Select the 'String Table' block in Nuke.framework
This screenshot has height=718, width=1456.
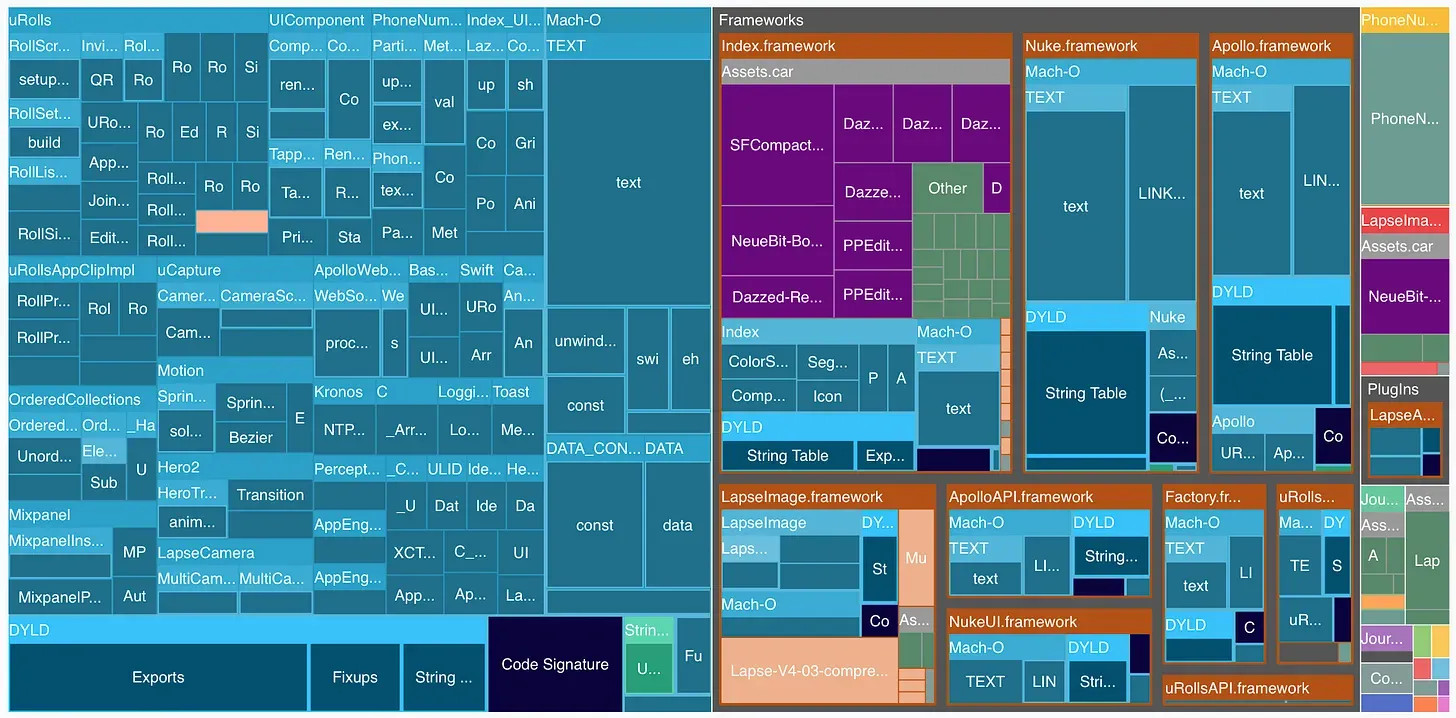pyautogui.click(x=1086, y=393)
